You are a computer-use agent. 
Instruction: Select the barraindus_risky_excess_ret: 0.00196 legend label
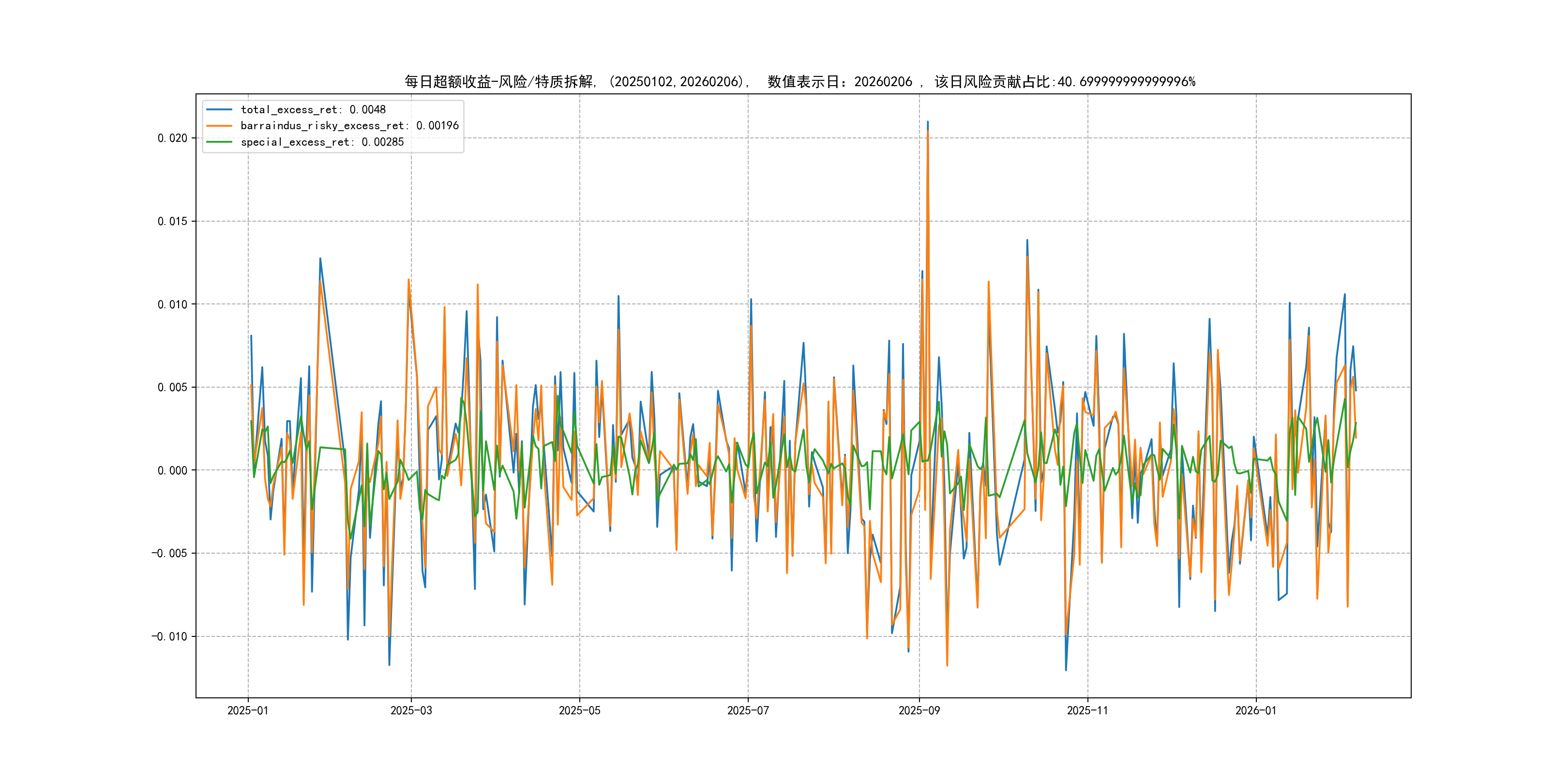(x=349, y=126)
